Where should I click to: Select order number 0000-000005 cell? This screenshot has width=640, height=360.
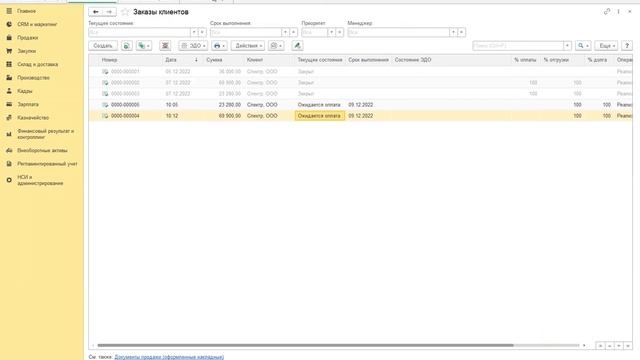click(x=125, y=105)
